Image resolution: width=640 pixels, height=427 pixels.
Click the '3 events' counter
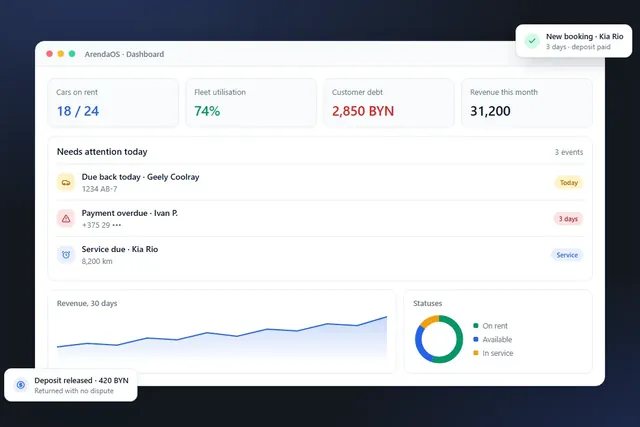[569, 152]
